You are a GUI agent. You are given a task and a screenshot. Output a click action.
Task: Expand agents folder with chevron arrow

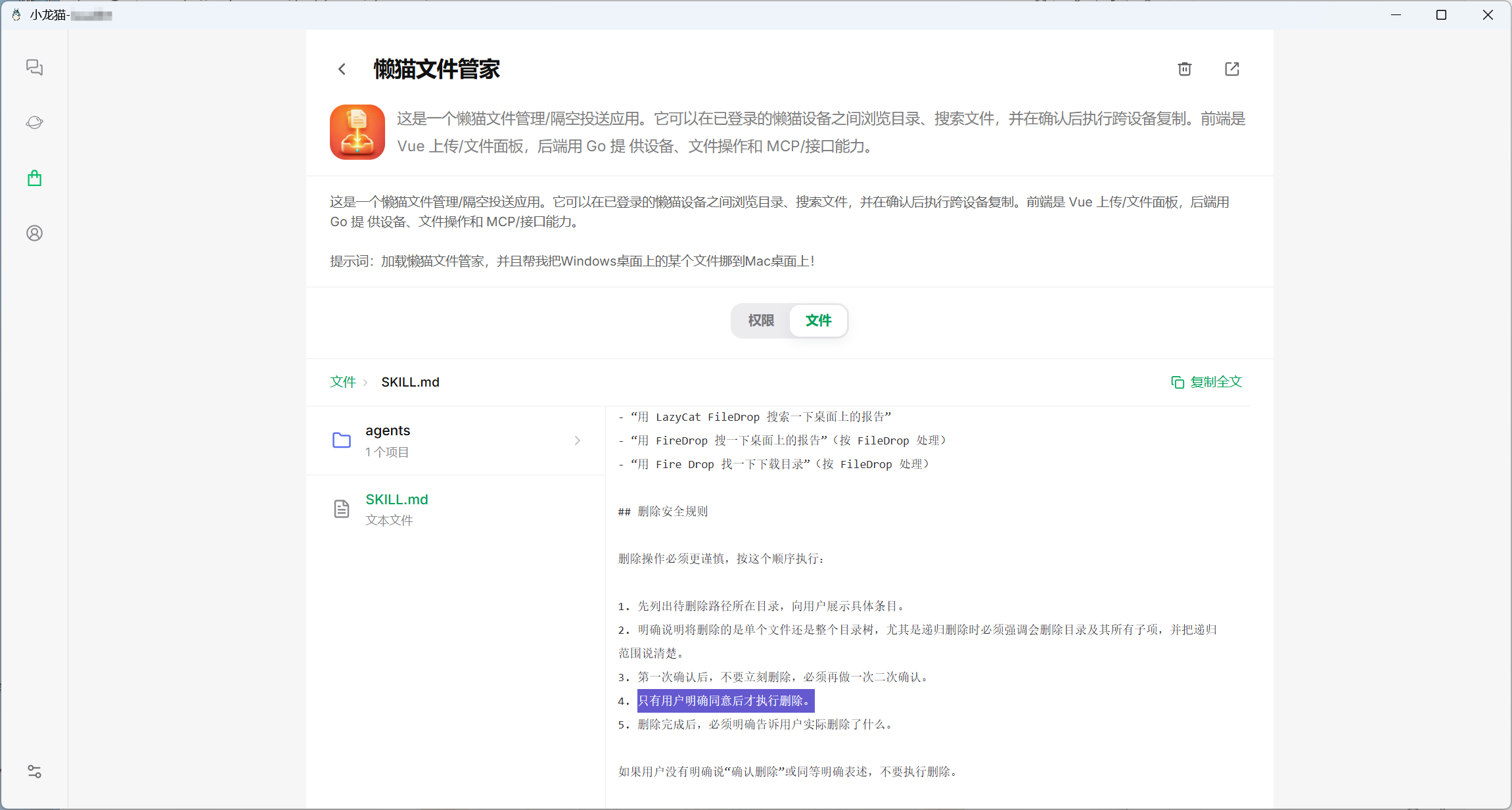tap(577, 441)
